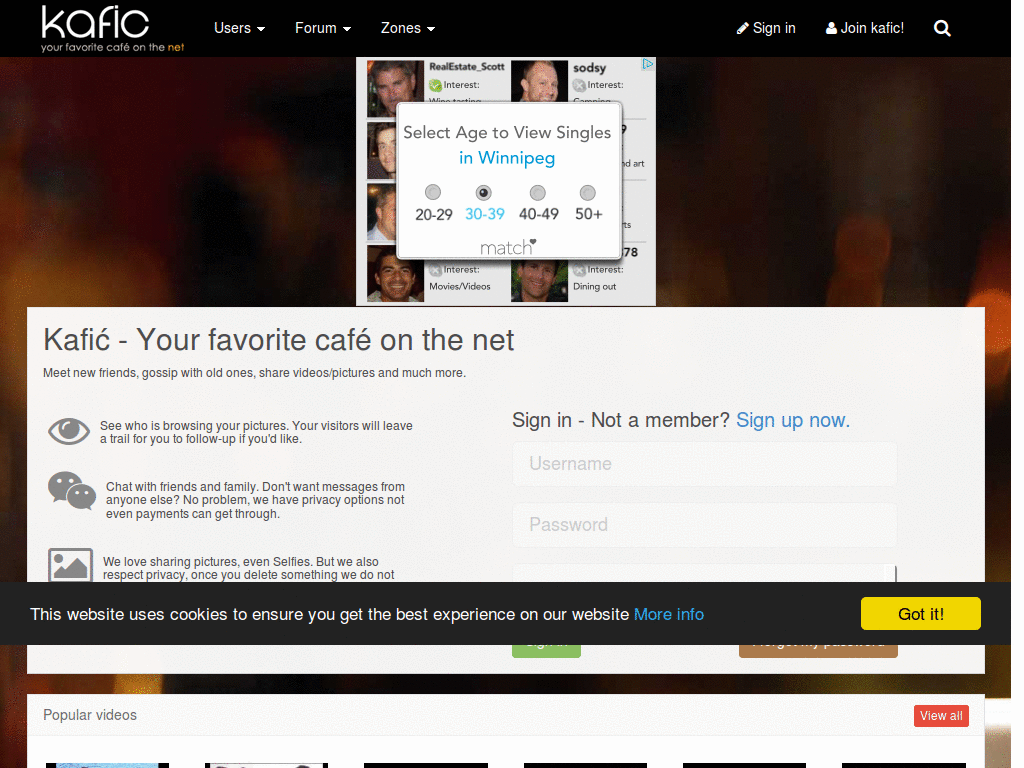The image size is (1024, 768).
Task: Click the Dining out profile photo in the ad
Action: (539, 281)
